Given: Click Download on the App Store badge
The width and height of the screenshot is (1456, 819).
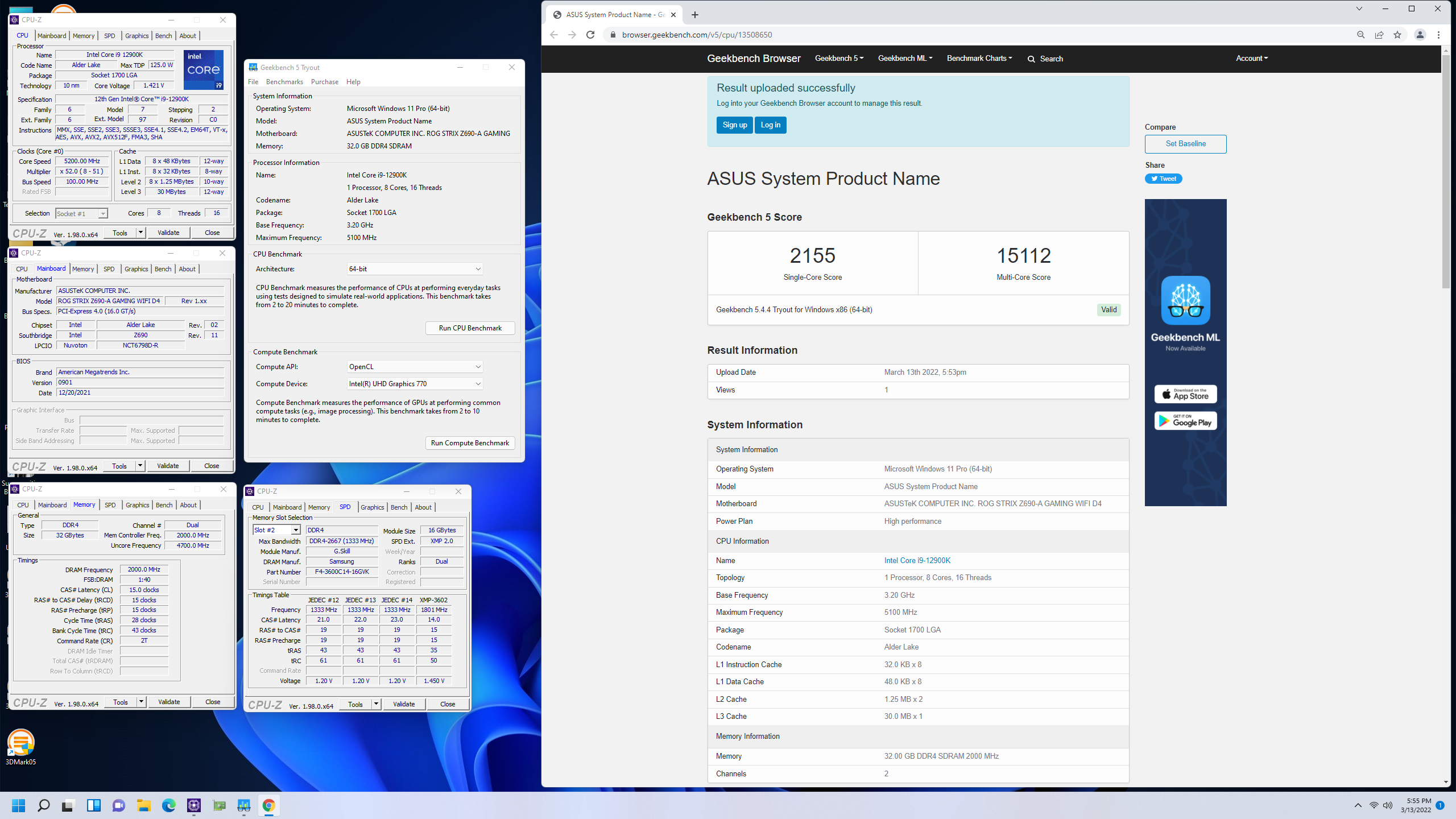Looking at the screenshot, I should pyautogui.click(x=1185, y=394).
